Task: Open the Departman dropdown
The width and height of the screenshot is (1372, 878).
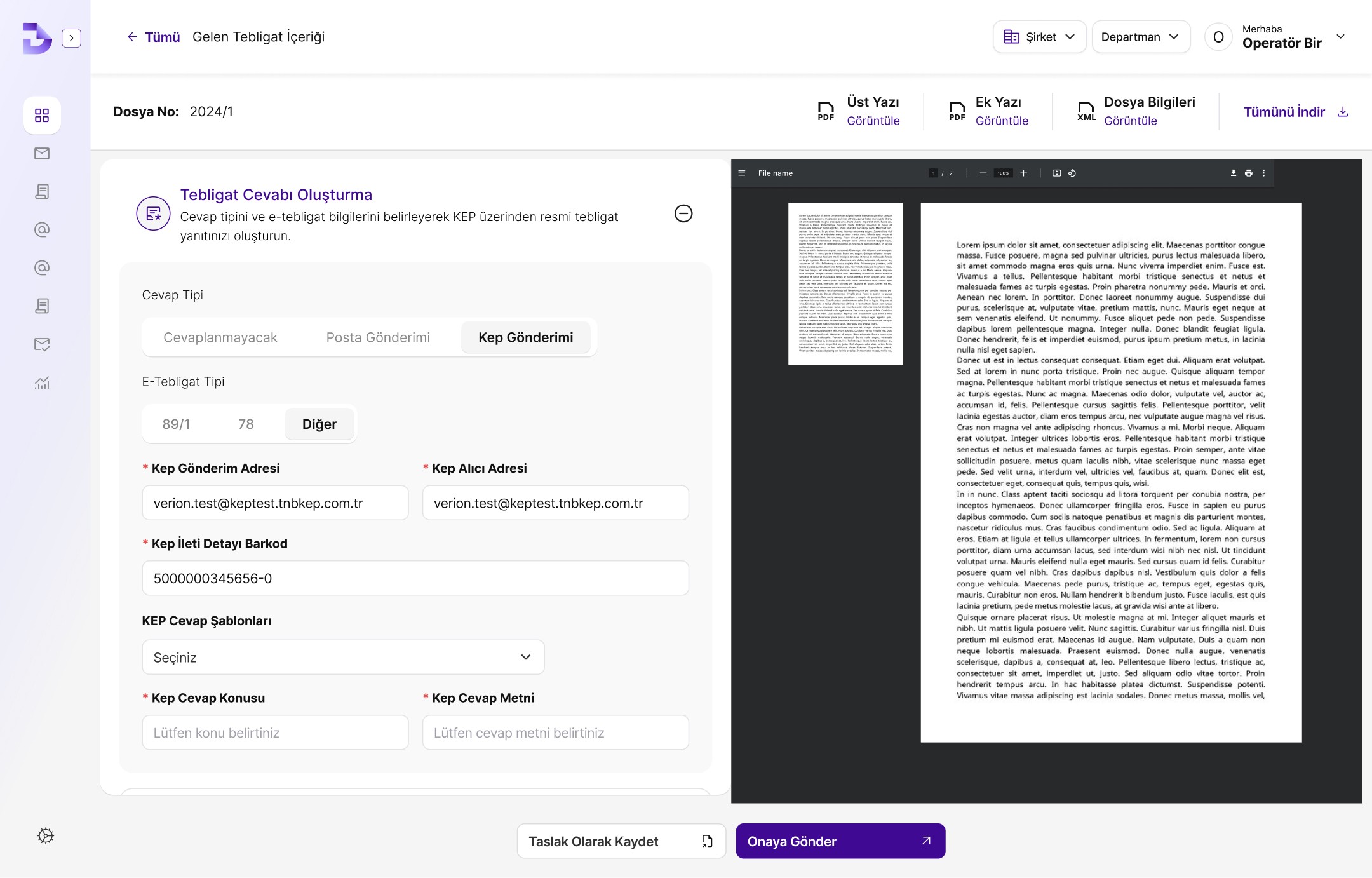Action: pos(1140,37)
